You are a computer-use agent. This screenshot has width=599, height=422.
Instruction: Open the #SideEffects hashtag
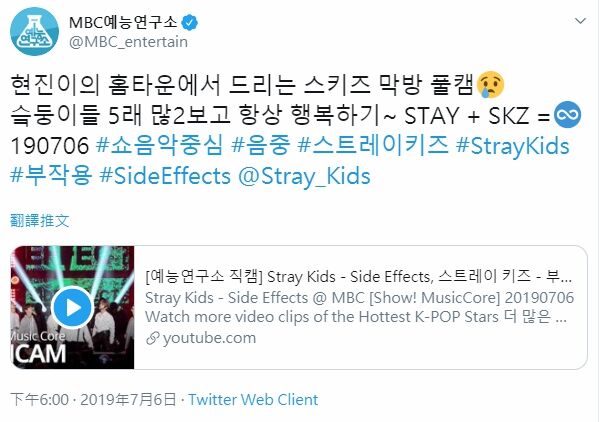coord(165,176)
